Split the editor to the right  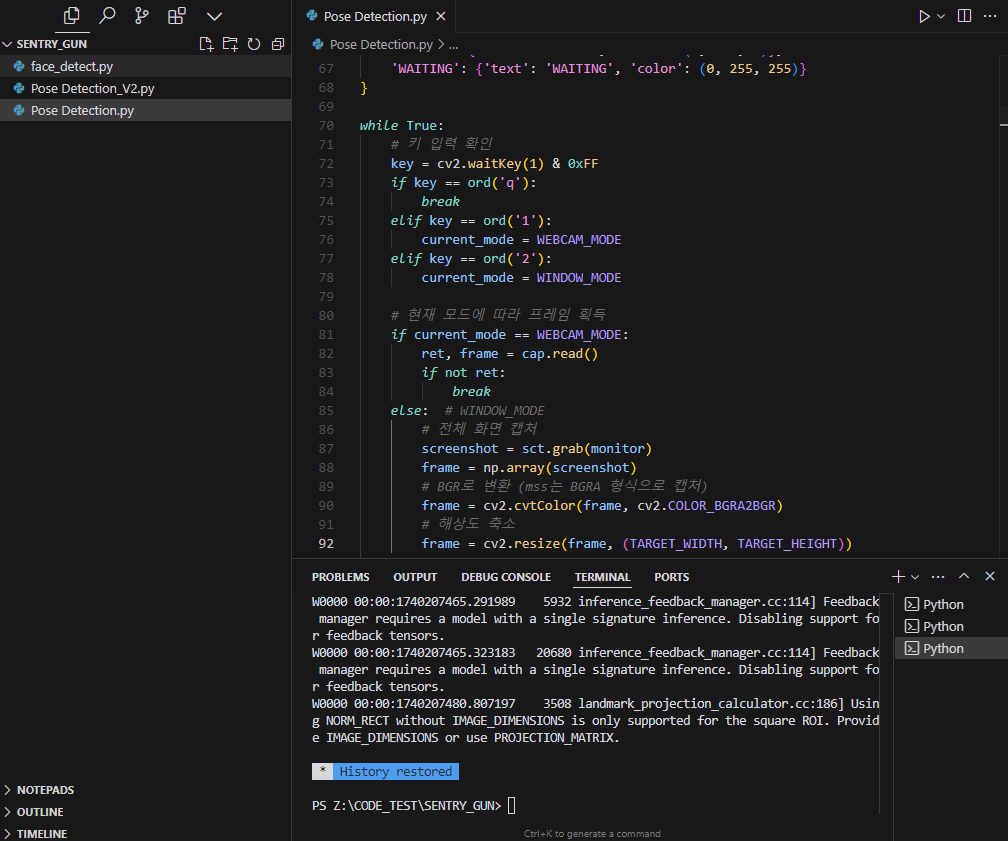click(x=964, y=16)
